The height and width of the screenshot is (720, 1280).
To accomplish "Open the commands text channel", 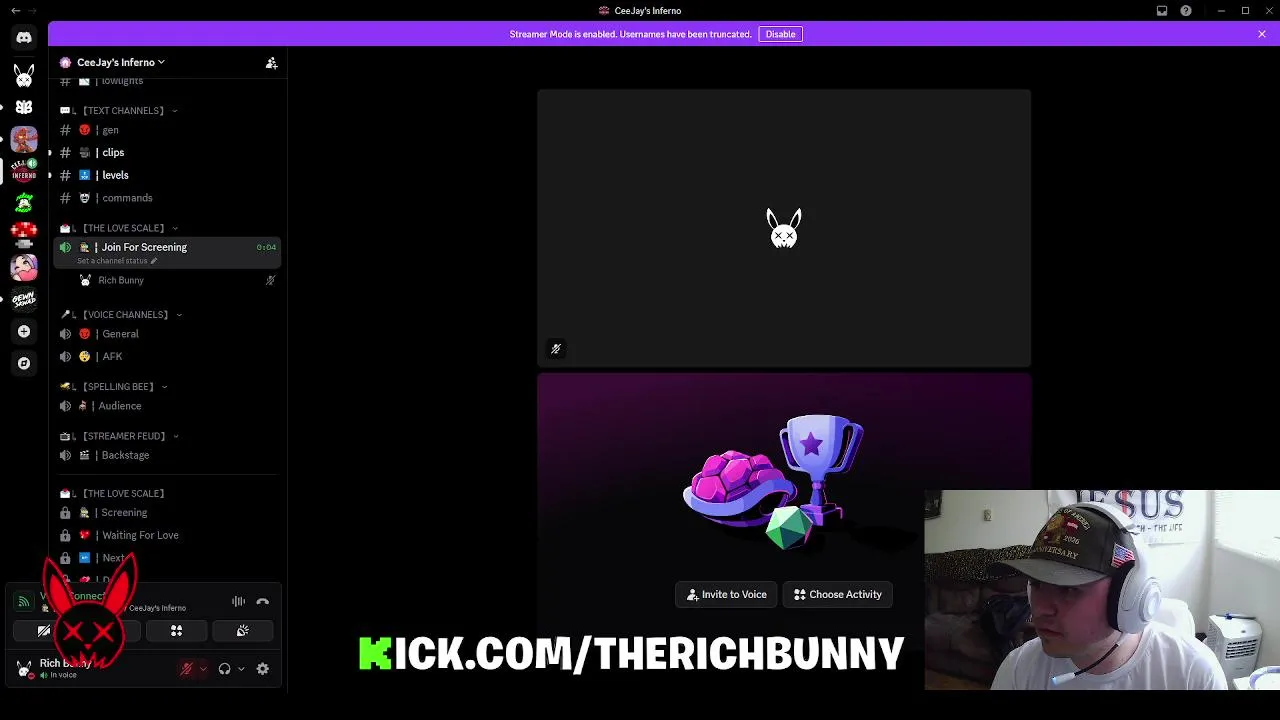I will [x=167, y=198].
